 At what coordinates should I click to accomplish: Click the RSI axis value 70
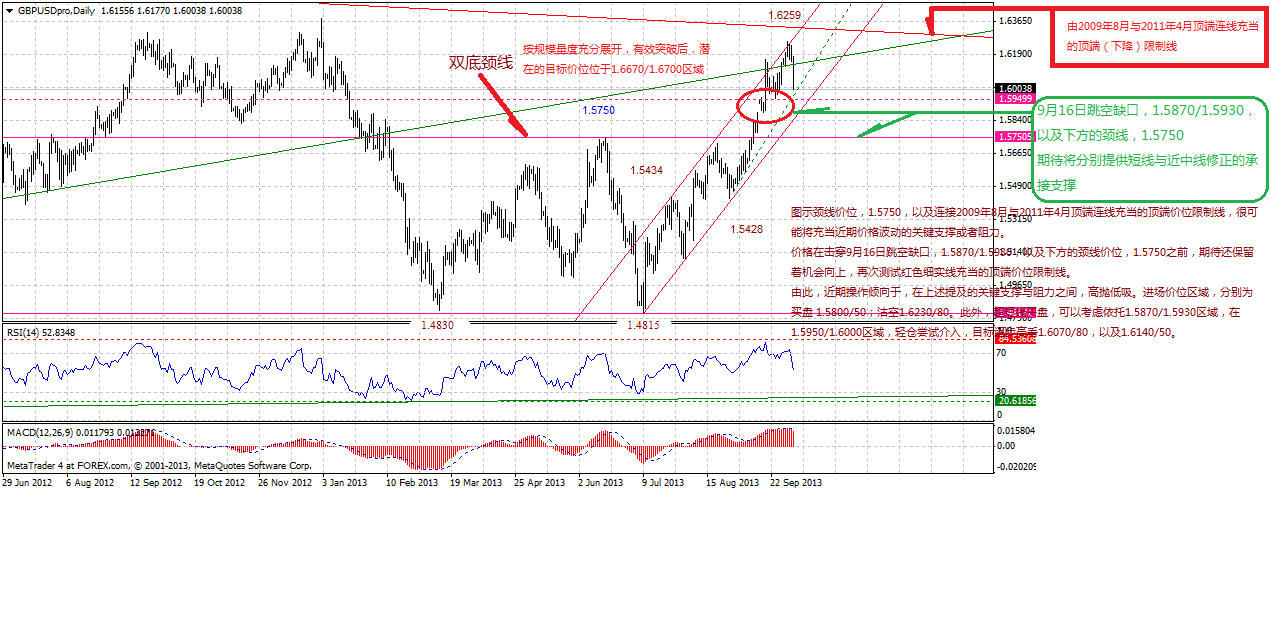coord(1003,353)
